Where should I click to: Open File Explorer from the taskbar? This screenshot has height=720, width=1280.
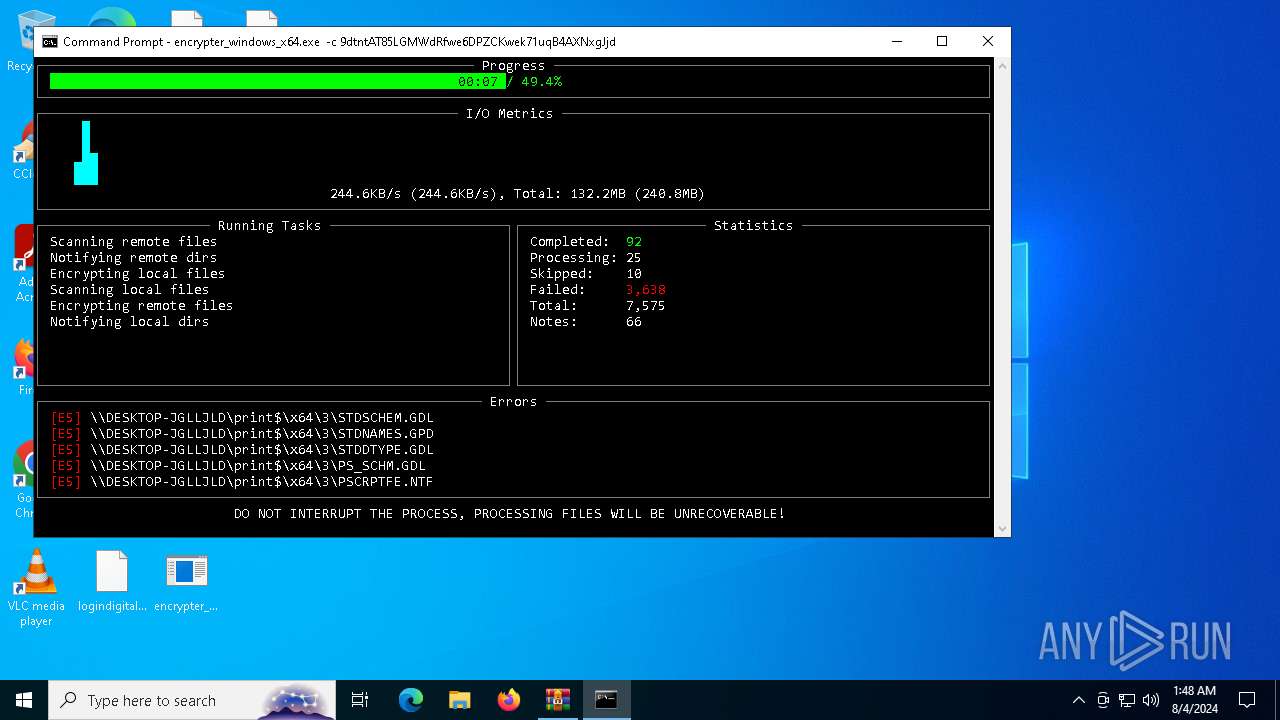pyautogui.click(x=459, y=700)
